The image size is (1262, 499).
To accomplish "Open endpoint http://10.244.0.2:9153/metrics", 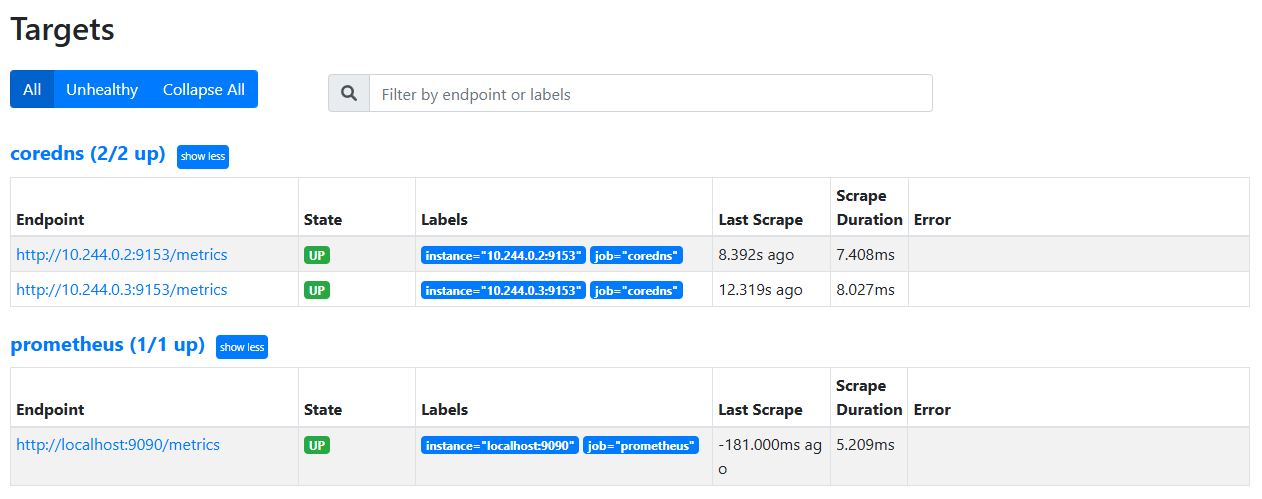I will click(x=122, y=255).
